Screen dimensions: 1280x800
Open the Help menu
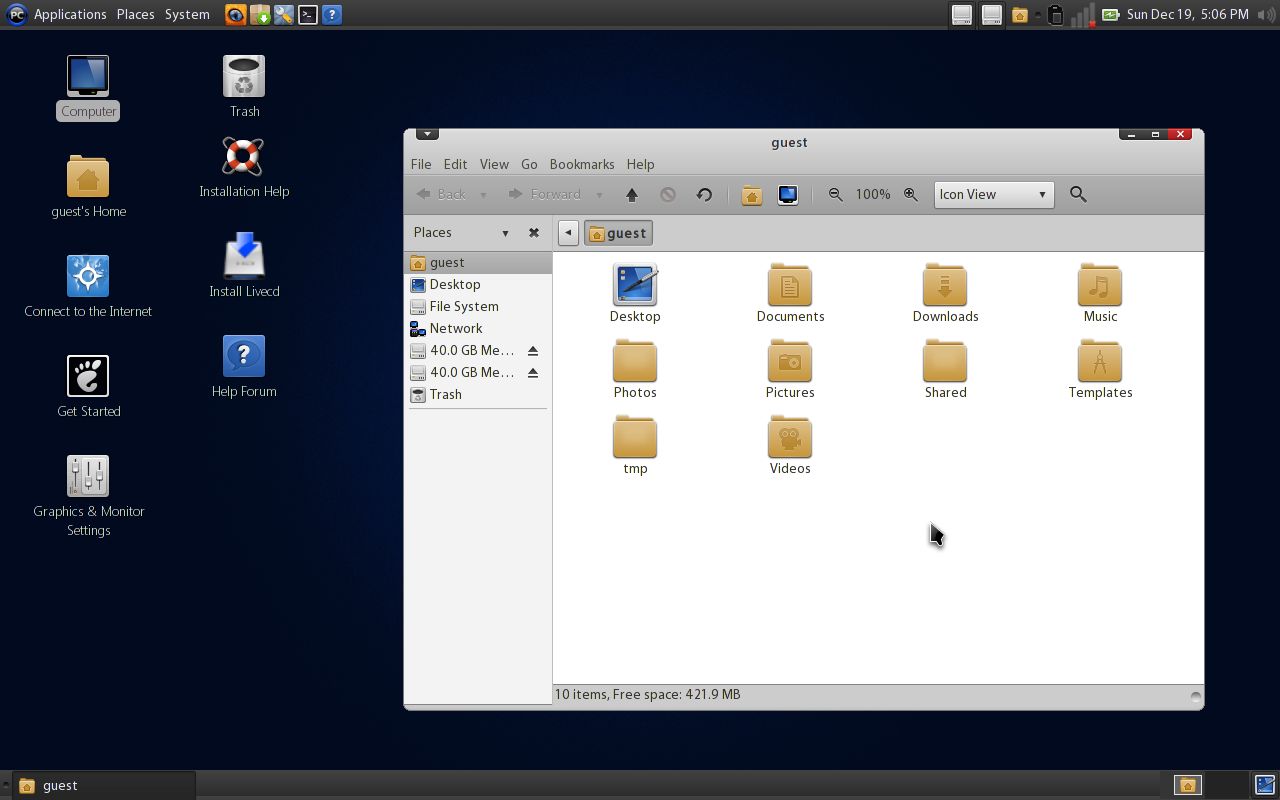click(640, 164)
